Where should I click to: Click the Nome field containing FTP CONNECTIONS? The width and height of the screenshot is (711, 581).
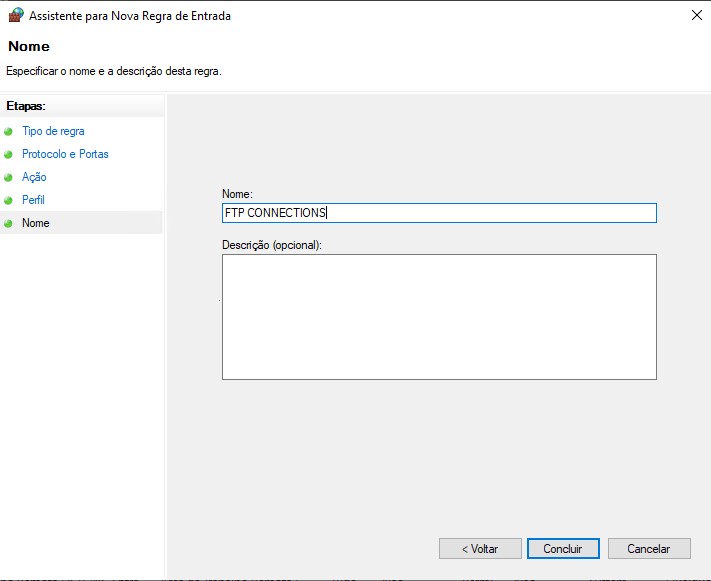pyautogui.click(x=438, y=213)
